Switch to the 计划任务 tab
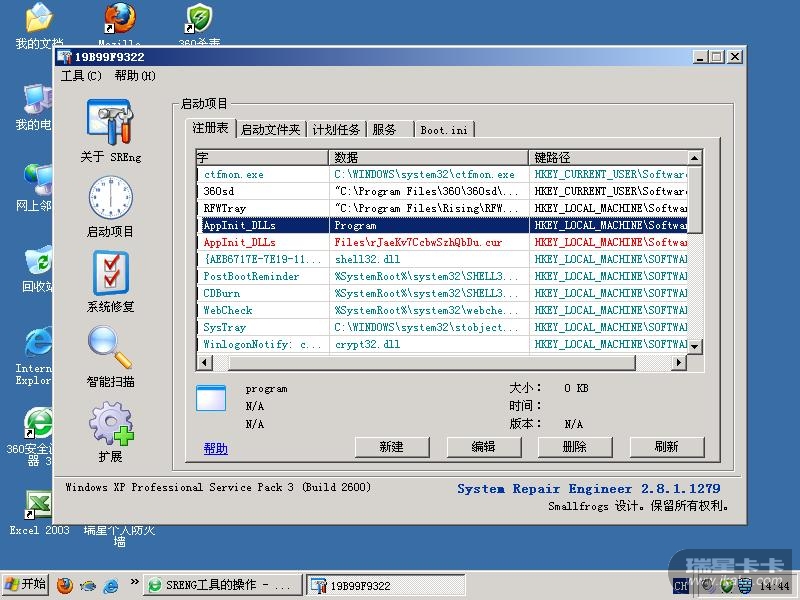 336,130
